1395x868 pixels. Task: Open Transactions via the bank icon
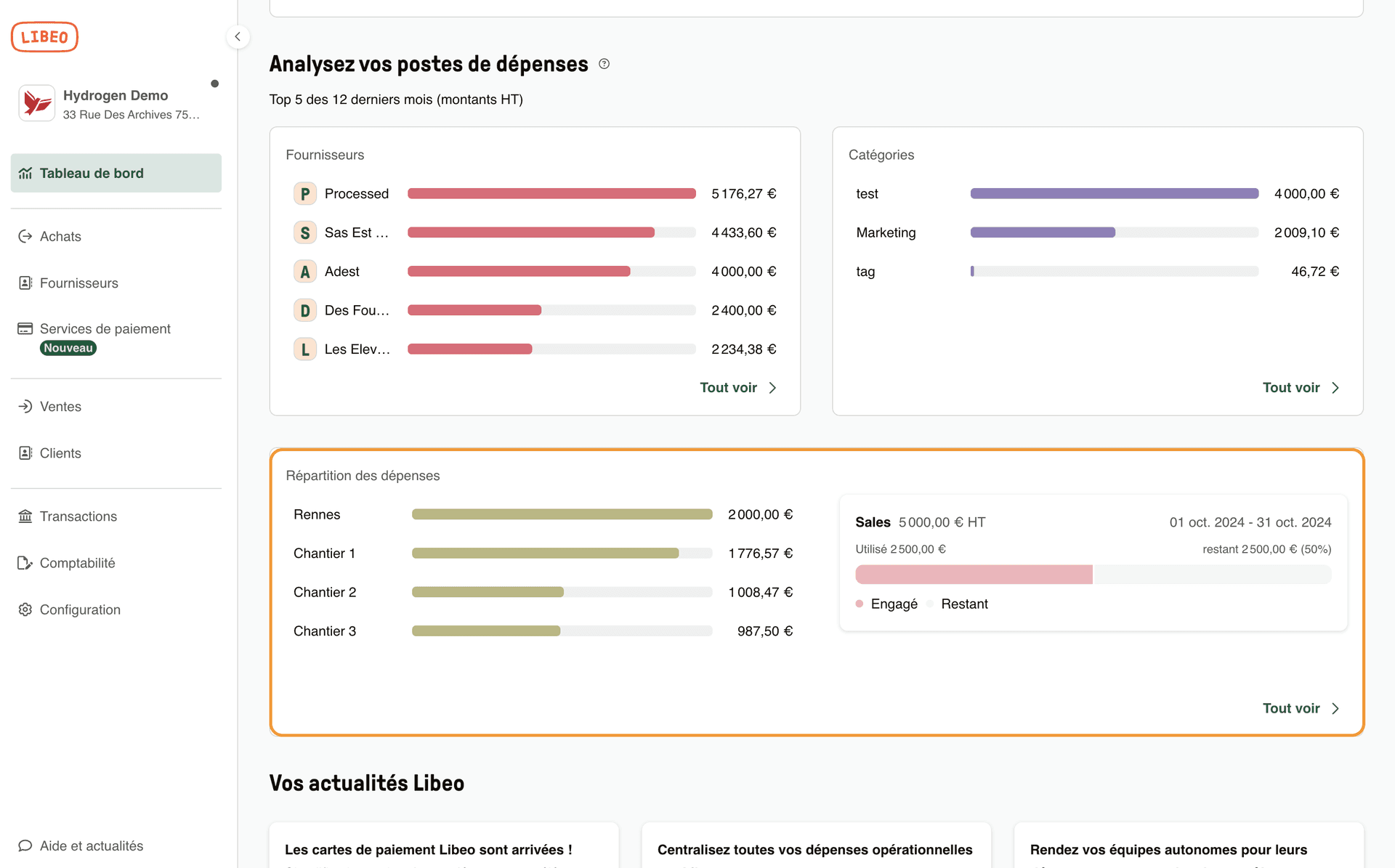(25, 516)
